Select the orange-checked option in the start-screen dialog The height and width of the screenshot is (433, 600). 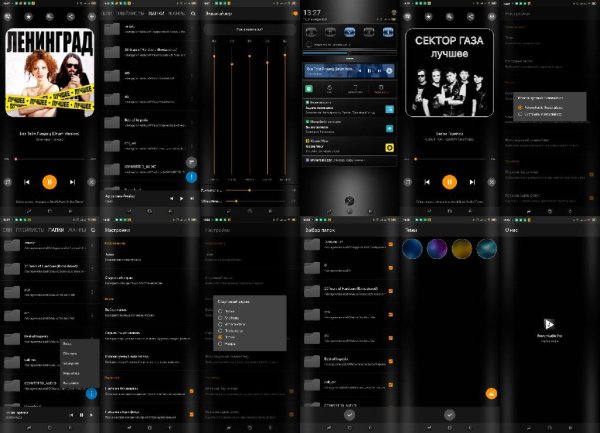click(220, 337)
